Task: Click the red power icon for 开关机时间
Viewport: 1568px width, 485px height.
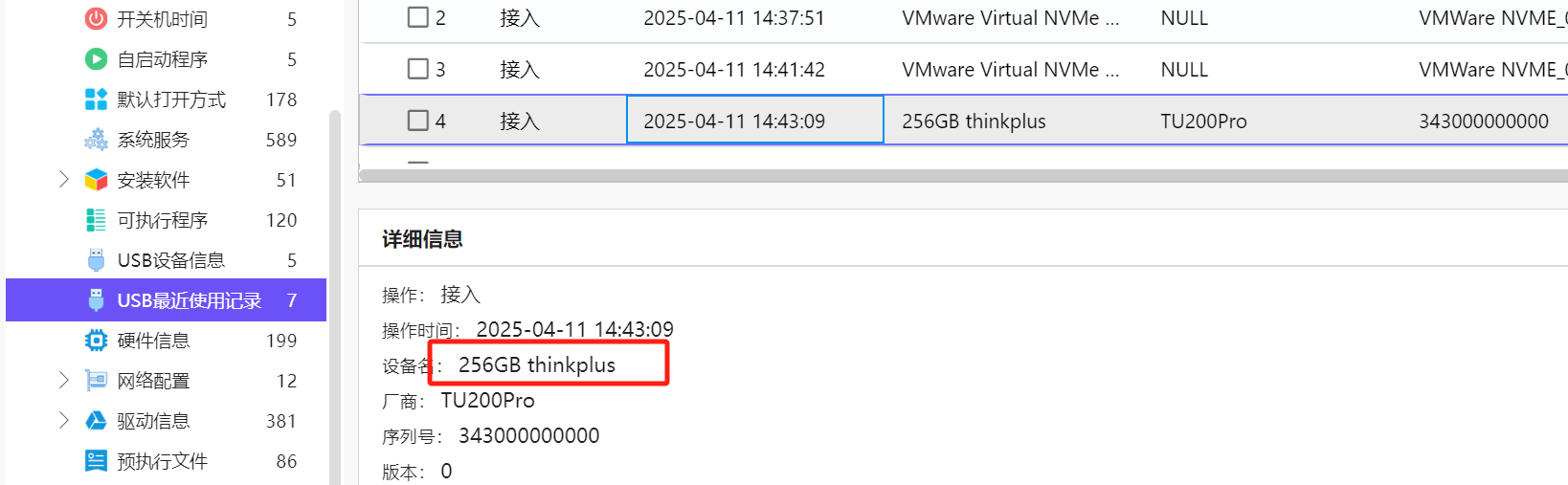Action: (x=96, y=18)
